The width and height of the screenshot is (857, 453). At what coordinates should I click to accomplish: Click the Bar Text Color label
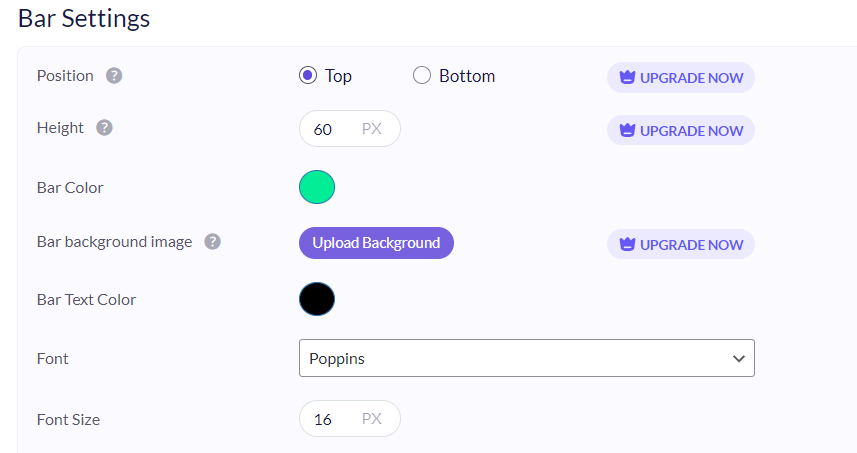(x=86, y=299)
